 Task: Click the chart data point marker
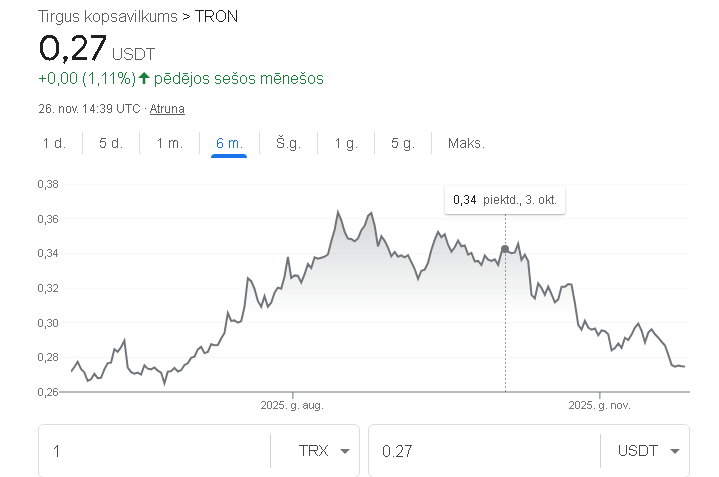[505, 249]
